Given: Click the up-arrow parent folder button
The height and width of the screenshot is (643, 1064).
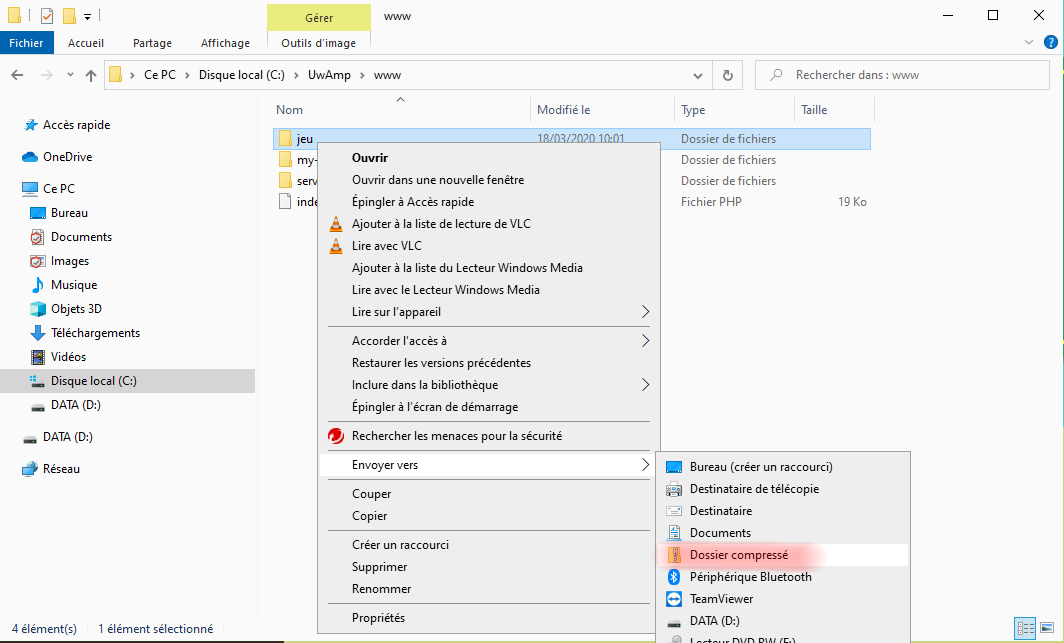Looking at the screenshot, I should tap(91, 75).
